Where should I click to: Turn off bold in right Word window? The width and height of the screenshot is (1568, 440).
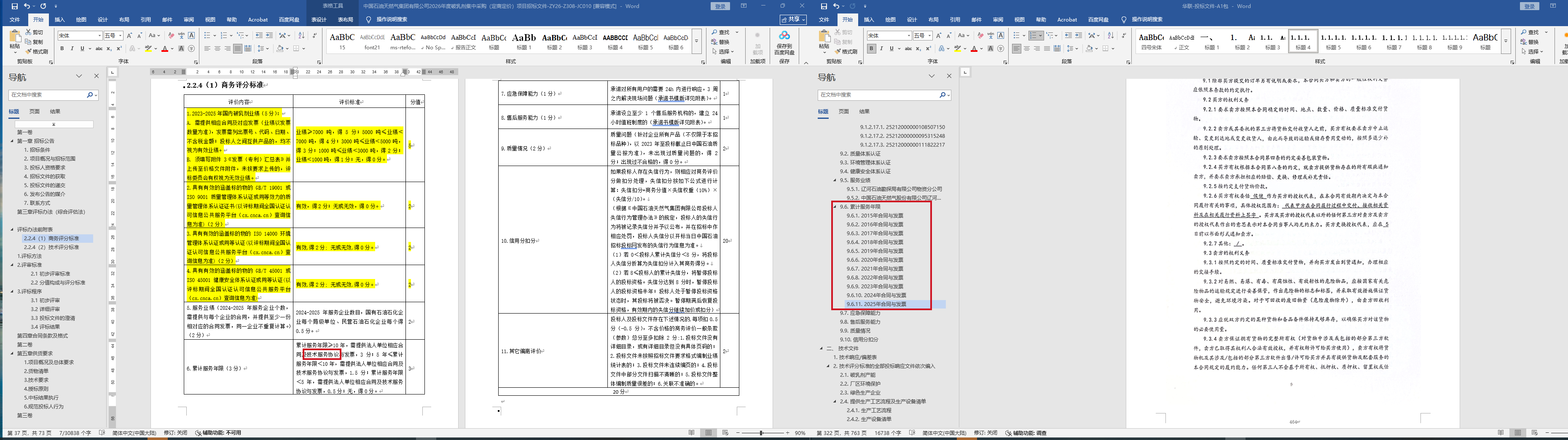tap(871, 49)
